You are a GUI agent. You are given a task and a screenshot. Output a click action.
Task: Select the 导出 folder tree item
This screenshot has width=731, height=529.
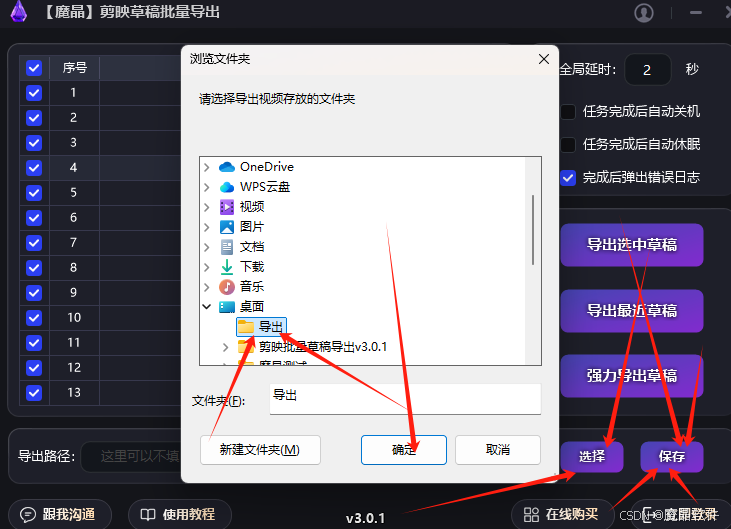click(x=261, y=327)
